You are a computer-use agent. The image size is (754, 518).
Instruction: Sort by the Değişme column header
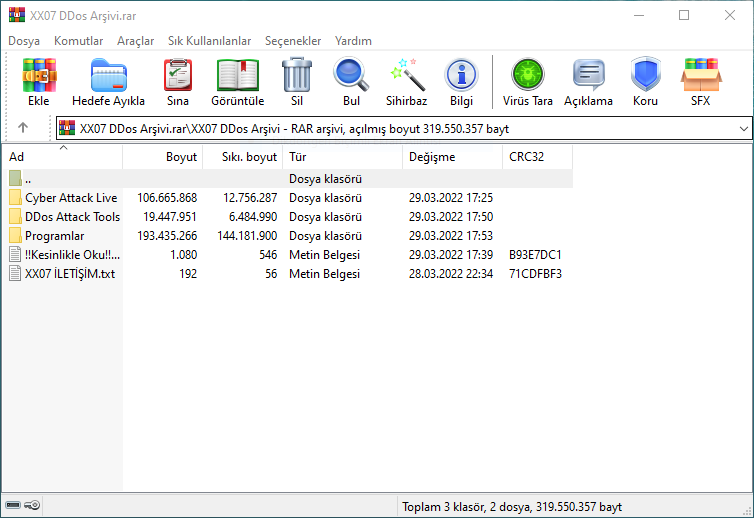point(452,157)
